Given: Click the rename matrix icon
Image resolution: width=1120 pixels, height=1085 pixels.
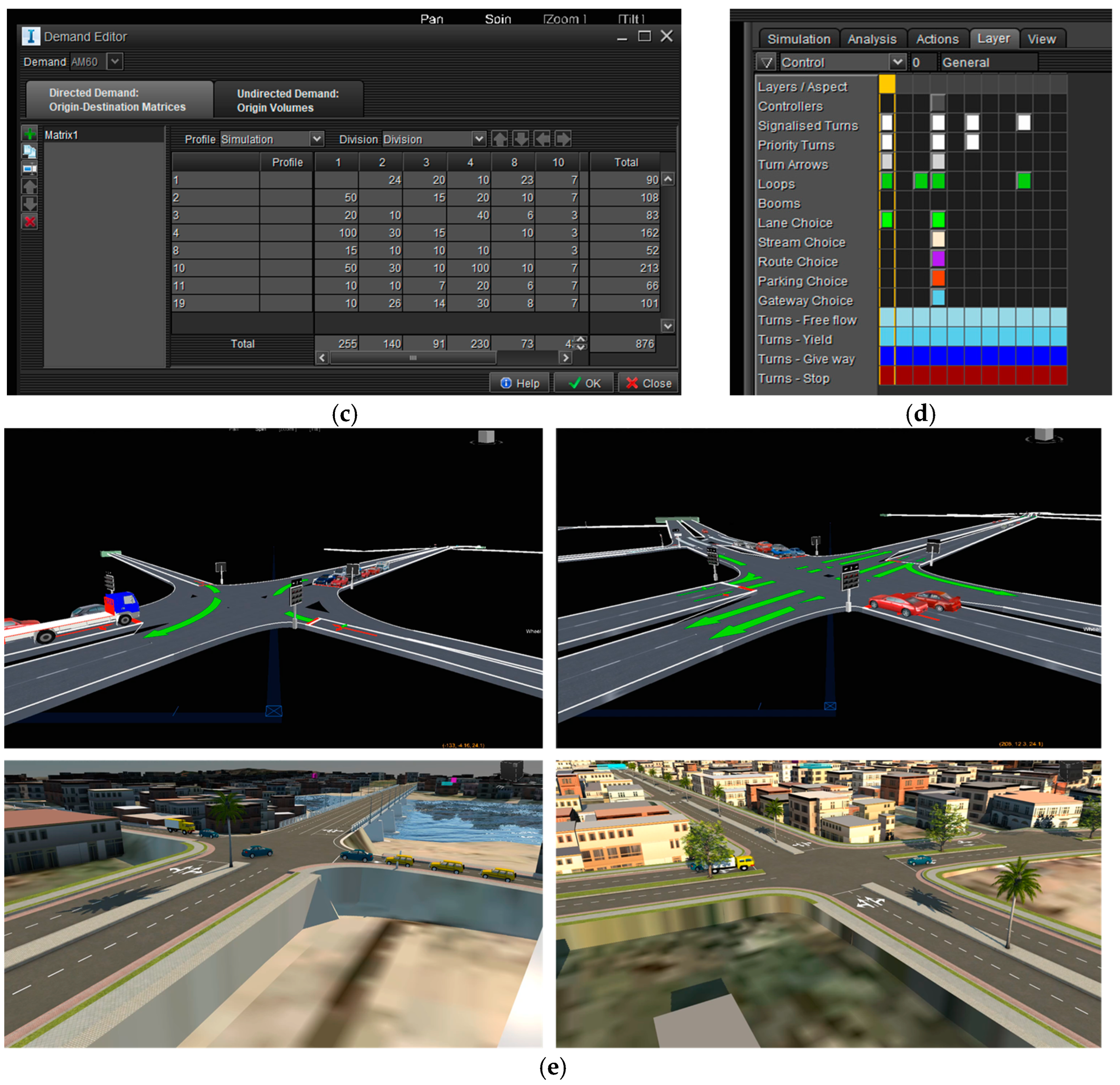Looking at the screenshot, I should (x=30, y=169).
